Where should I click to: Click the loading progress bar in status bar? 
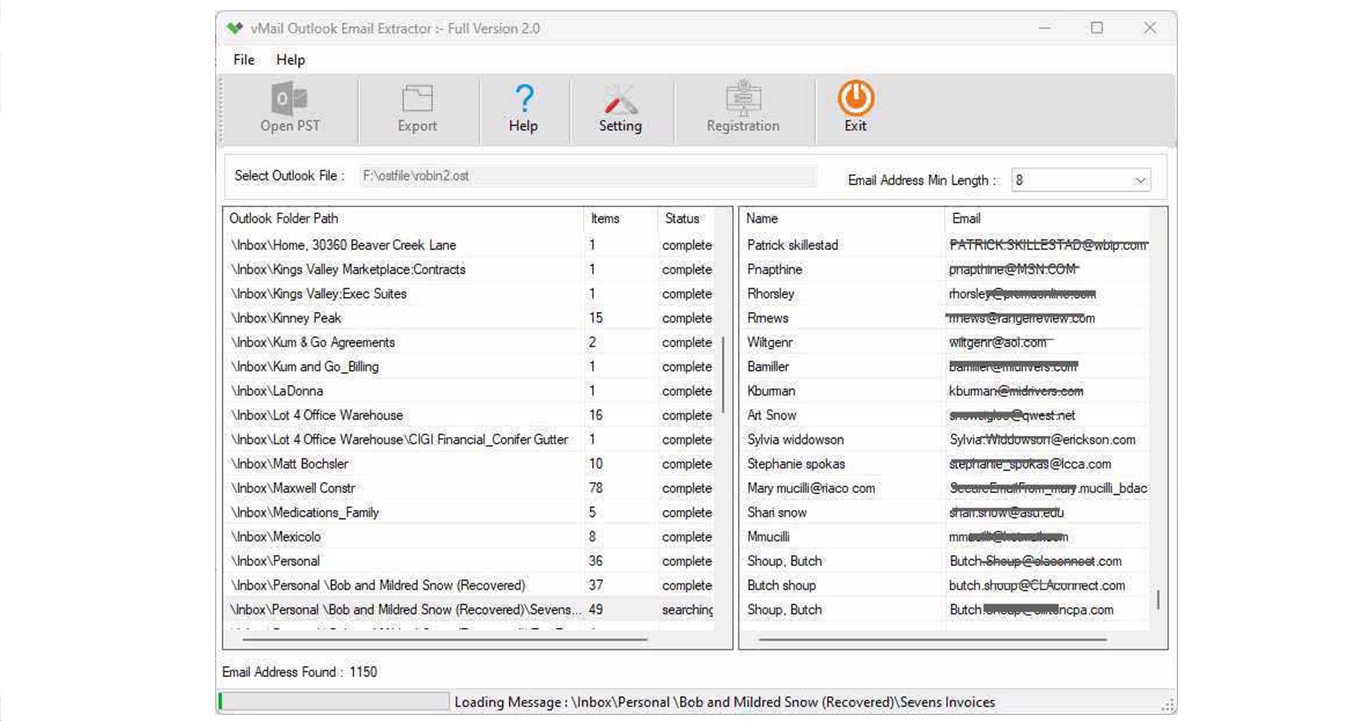[x=334, y=702]
